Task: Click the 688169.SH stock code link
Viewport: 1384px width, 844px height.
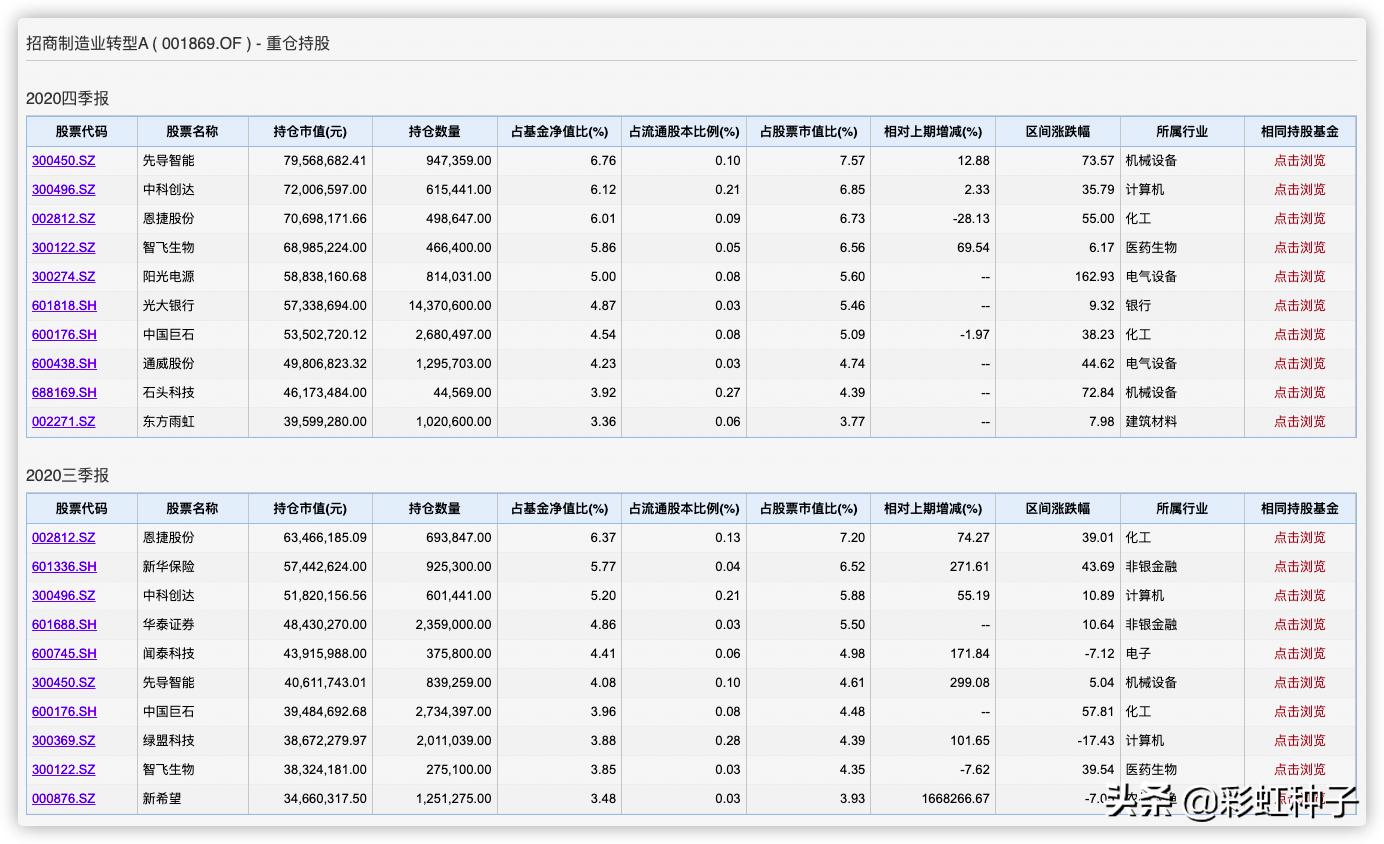Action: (64, 392)
